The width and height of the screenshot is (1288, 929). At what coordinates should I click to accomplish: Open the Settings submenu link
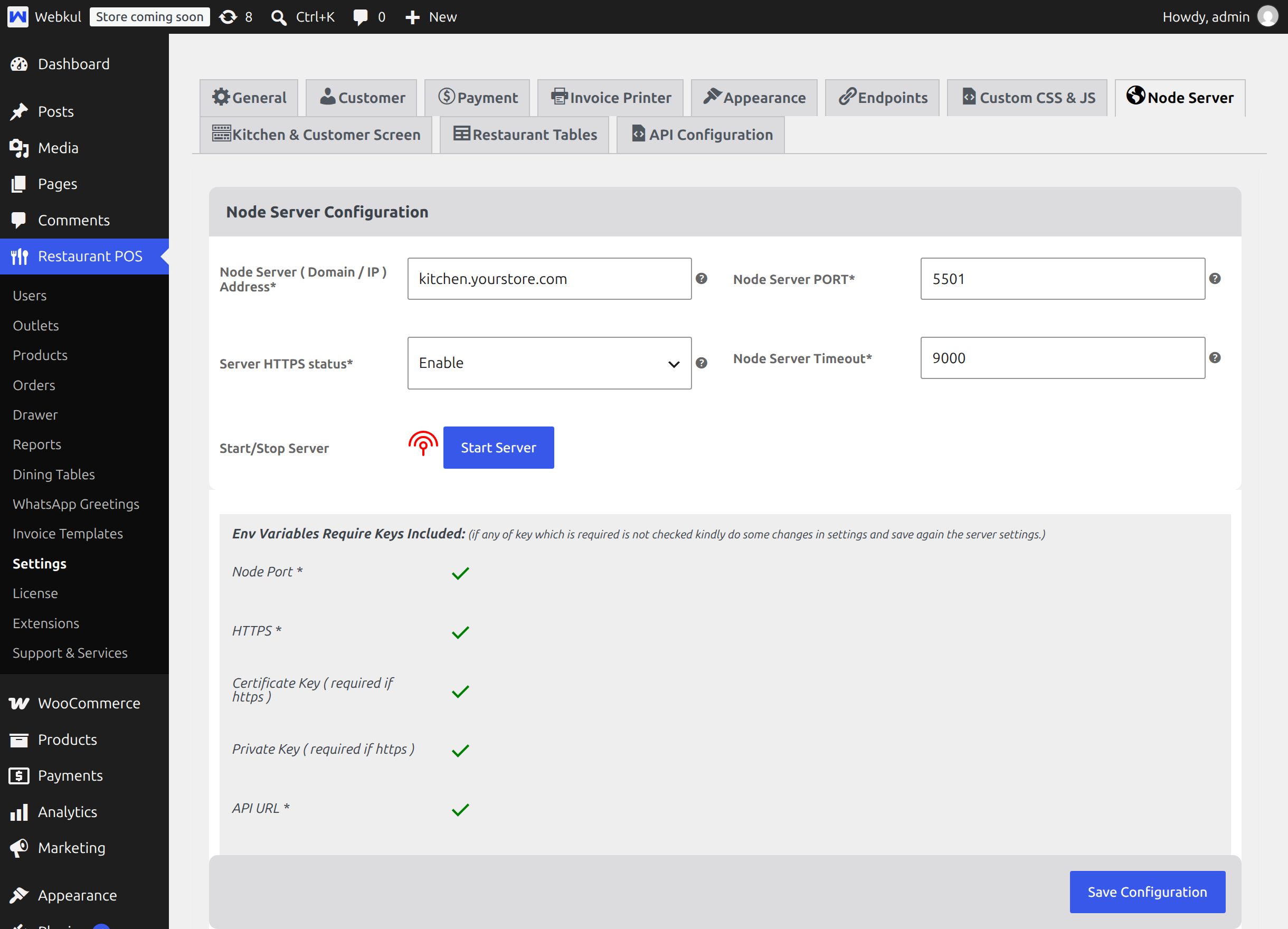(40, 564)
